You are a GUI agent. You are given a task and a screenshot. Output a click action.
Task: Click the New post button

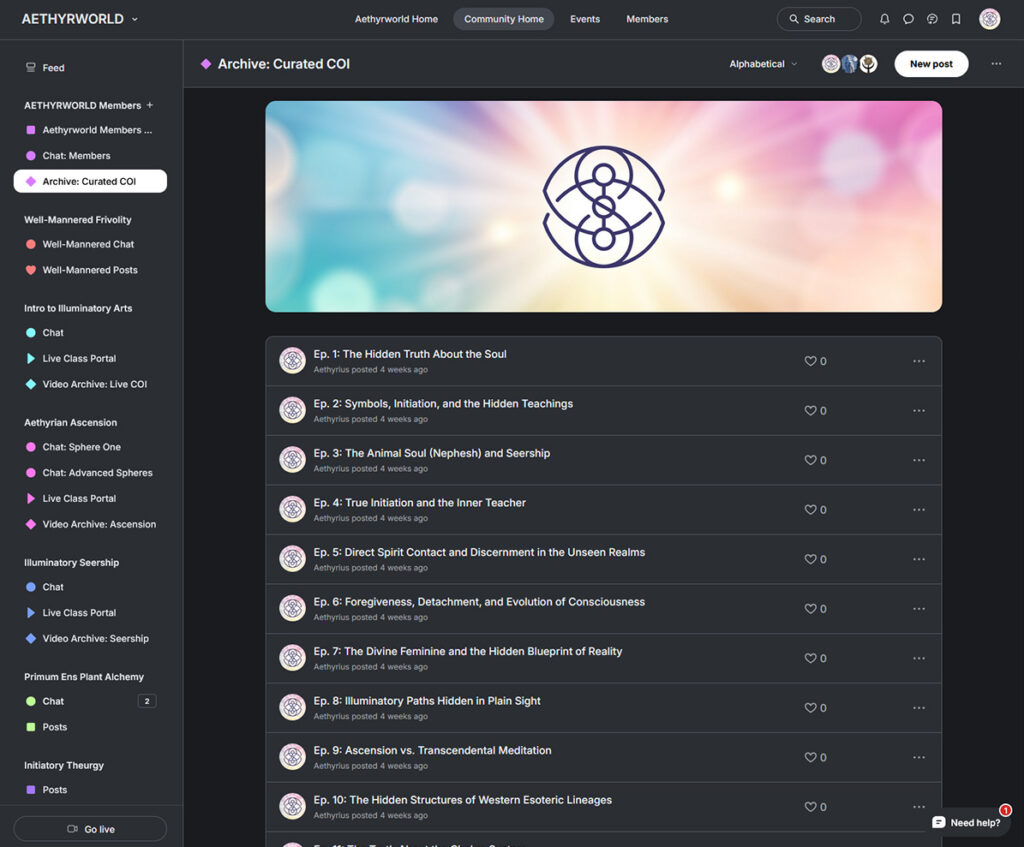click(x=931, y=63)
